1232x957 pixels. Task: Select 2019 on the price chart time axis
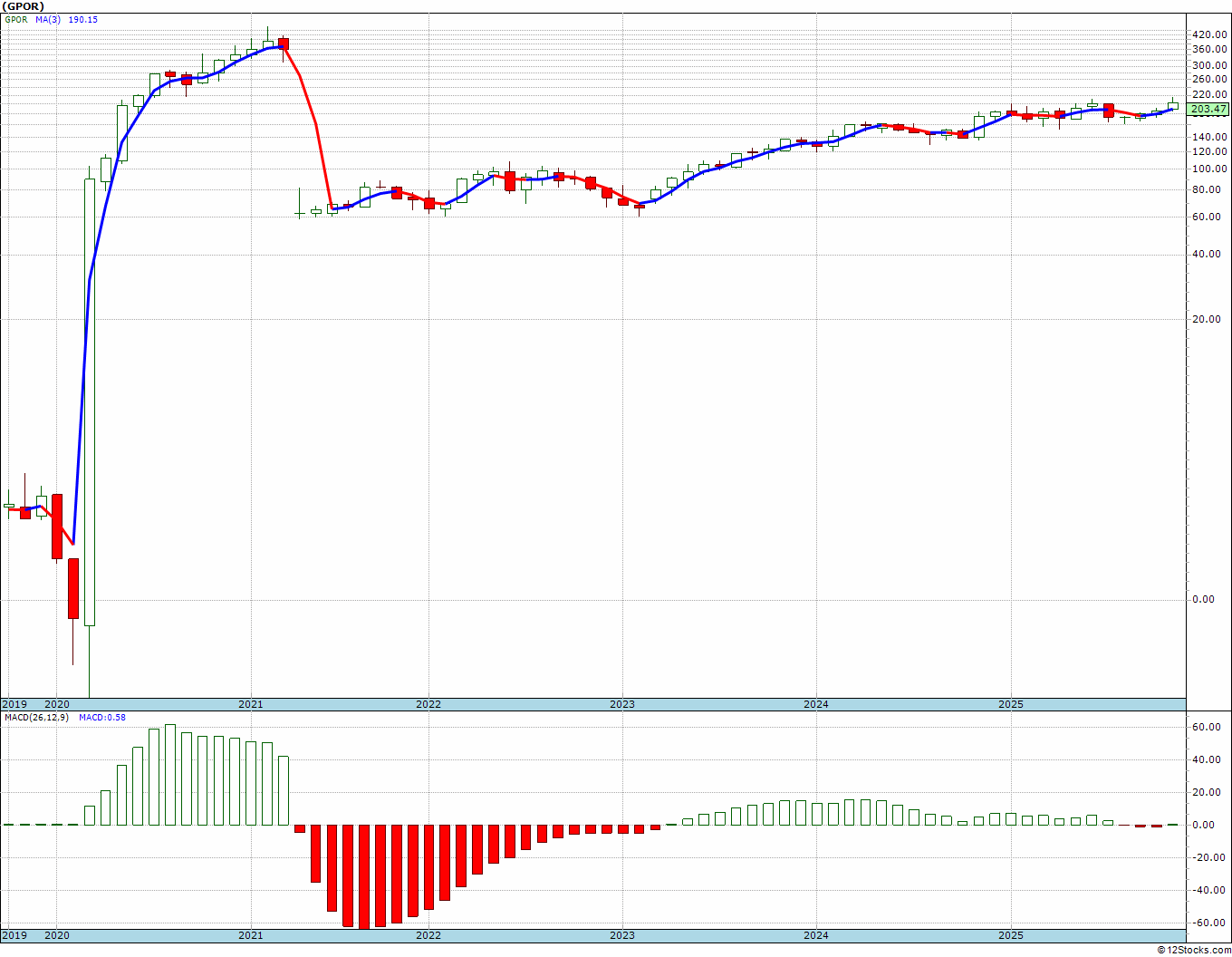pos(14,704)
